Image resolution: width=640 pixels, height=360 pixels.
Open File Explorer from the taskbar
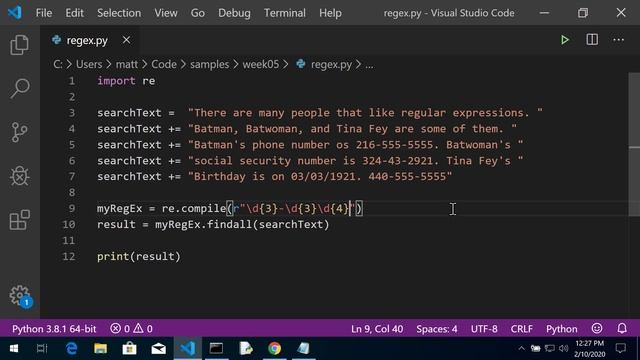(x=100, y=348)
